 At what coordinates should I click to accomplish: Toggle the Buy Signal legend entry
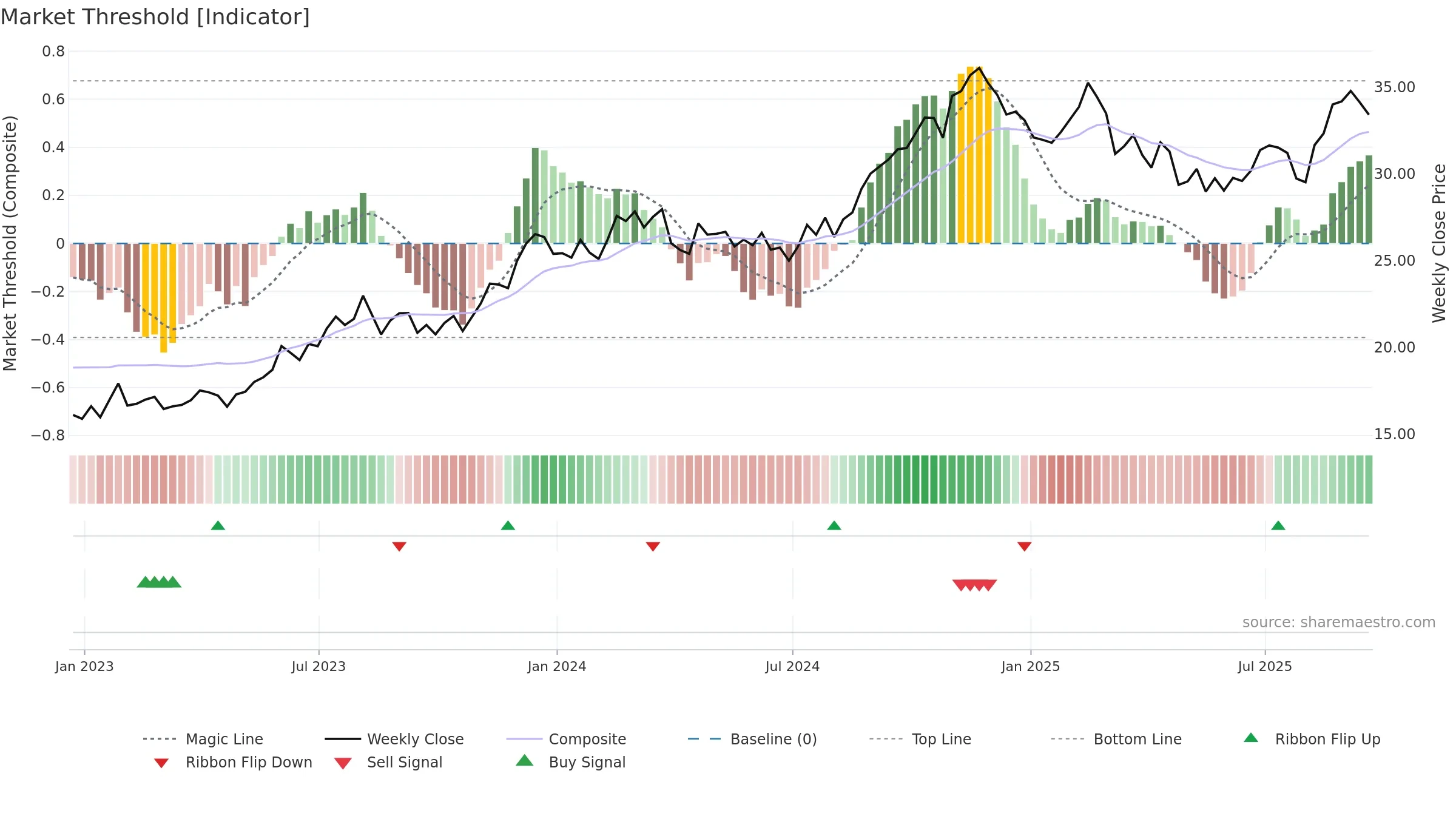click(x=570, y=762)
